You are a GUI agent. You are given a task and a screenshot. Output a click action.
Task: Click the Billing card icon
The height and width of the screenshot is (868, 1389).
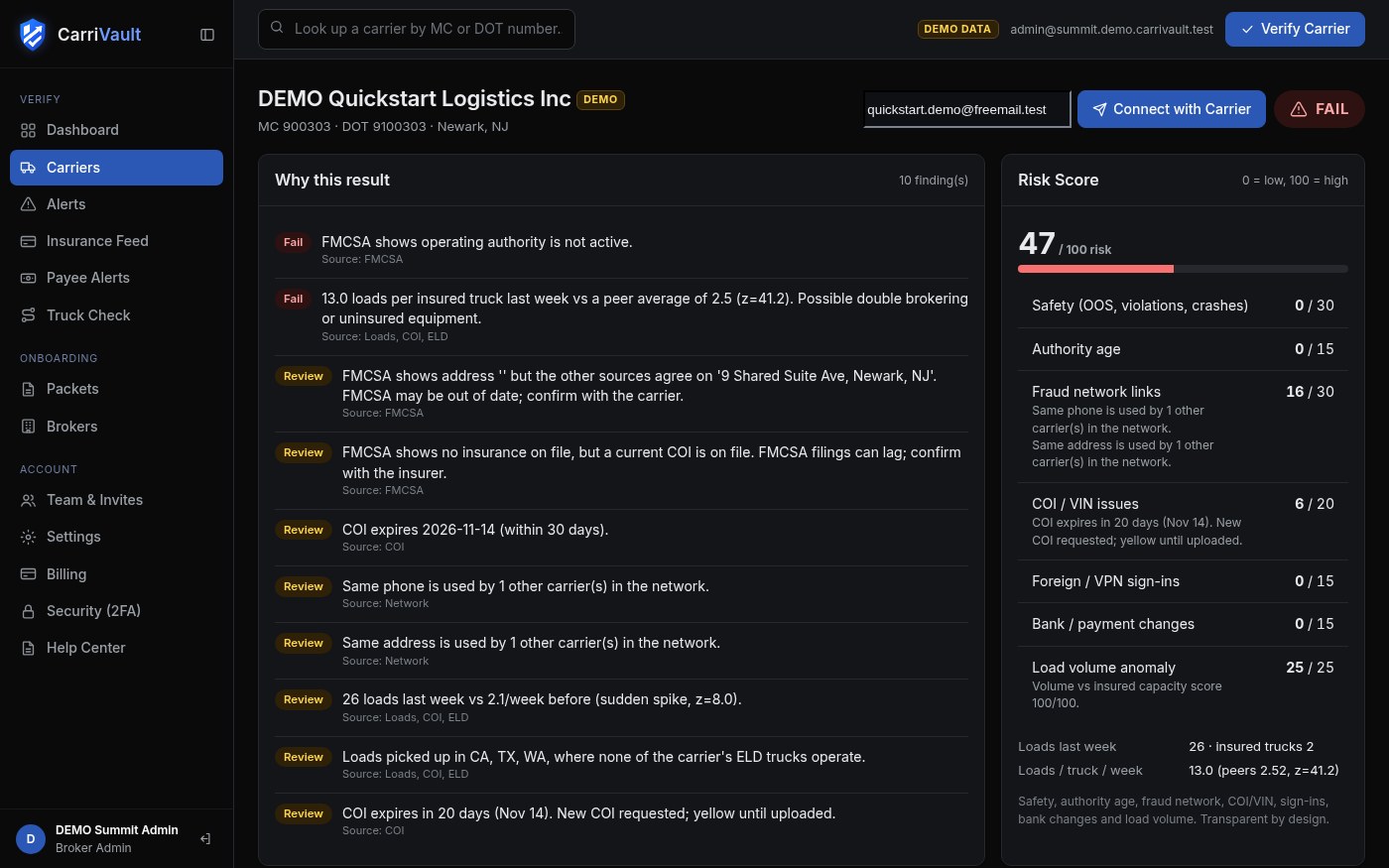tap(28, 574)
